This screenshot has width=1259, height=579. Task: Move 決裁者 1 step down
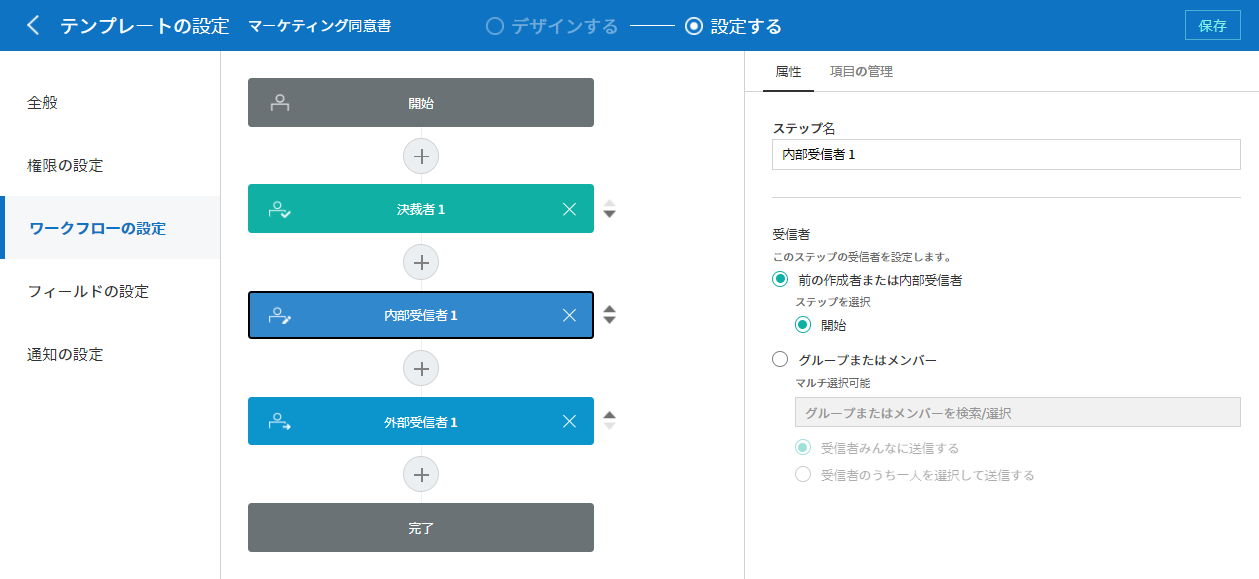[x=610, y=214]
